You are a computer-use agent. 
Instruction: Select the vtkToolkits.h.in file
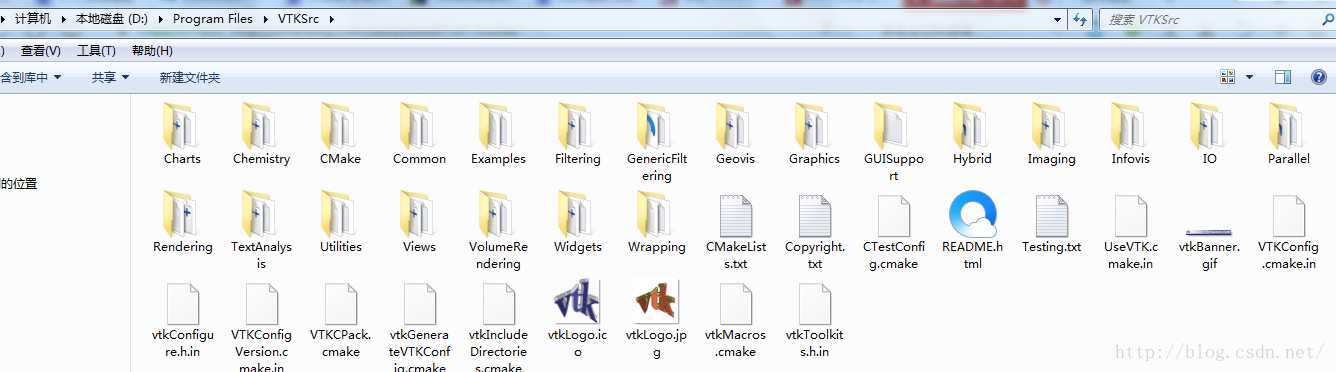click(x=814, y=319)
